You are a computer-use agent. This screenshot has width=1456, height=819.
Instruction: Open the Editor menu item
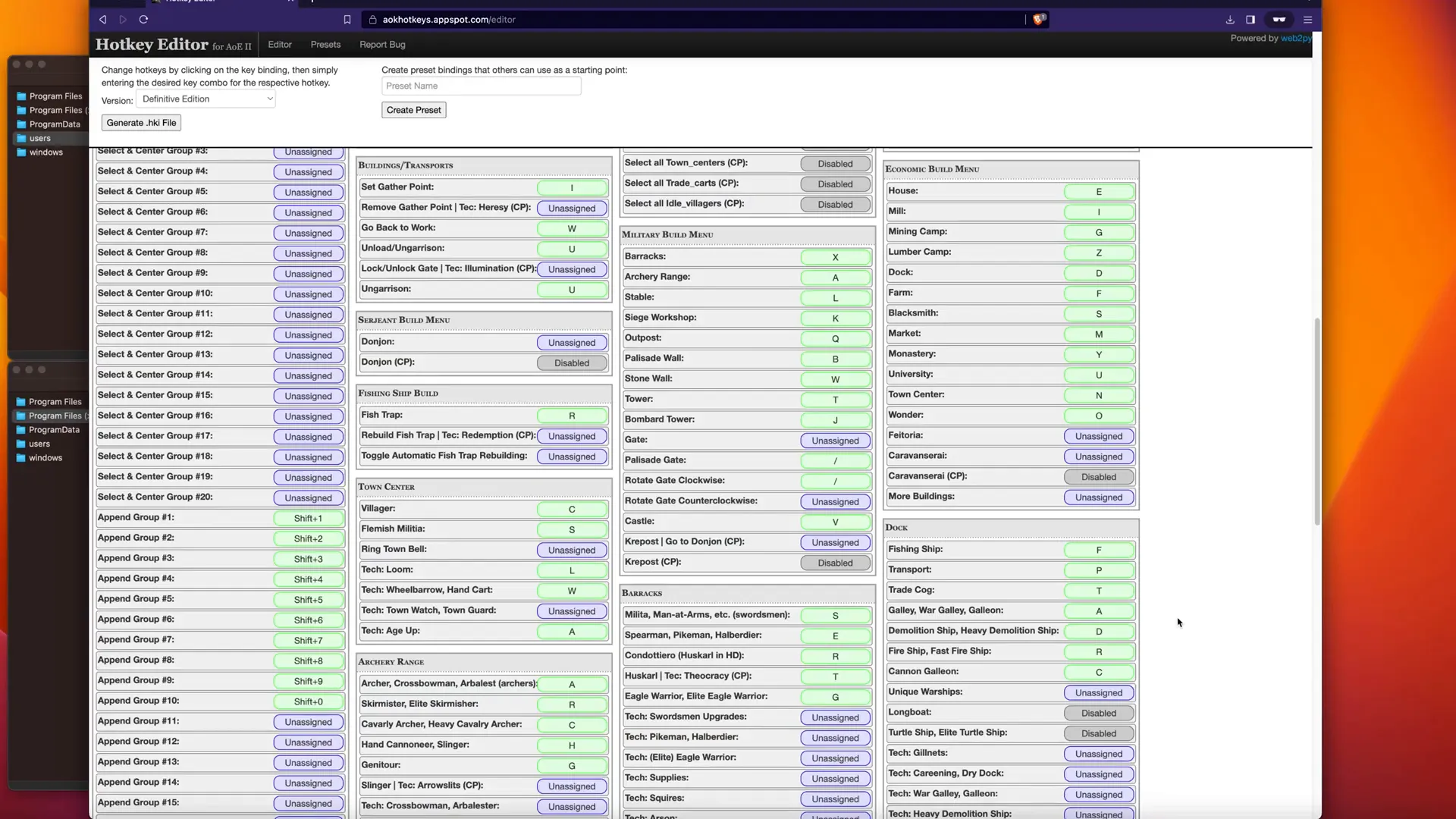280,45
